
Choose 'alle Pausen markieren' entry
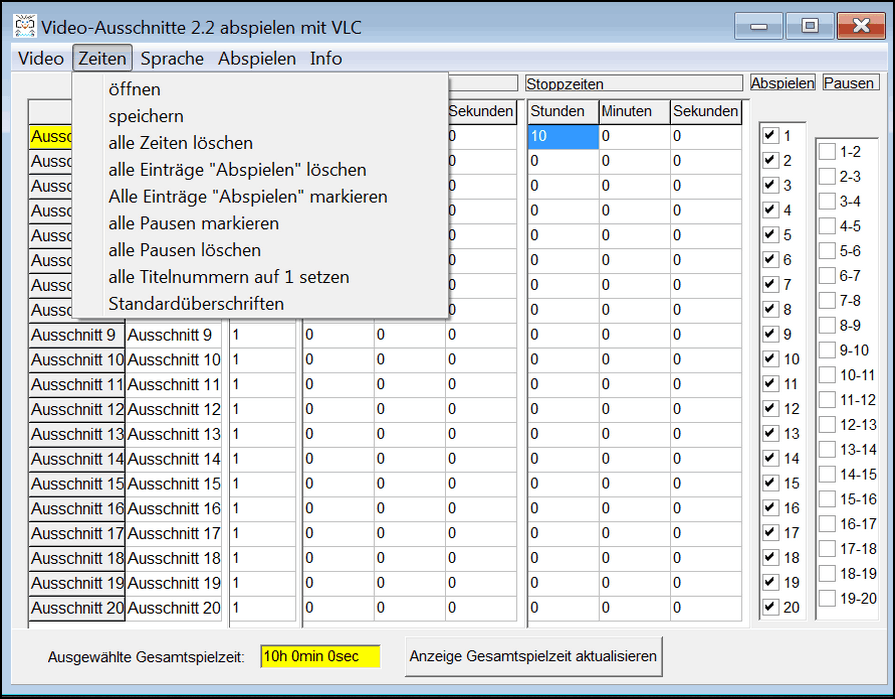click(193, 223)
